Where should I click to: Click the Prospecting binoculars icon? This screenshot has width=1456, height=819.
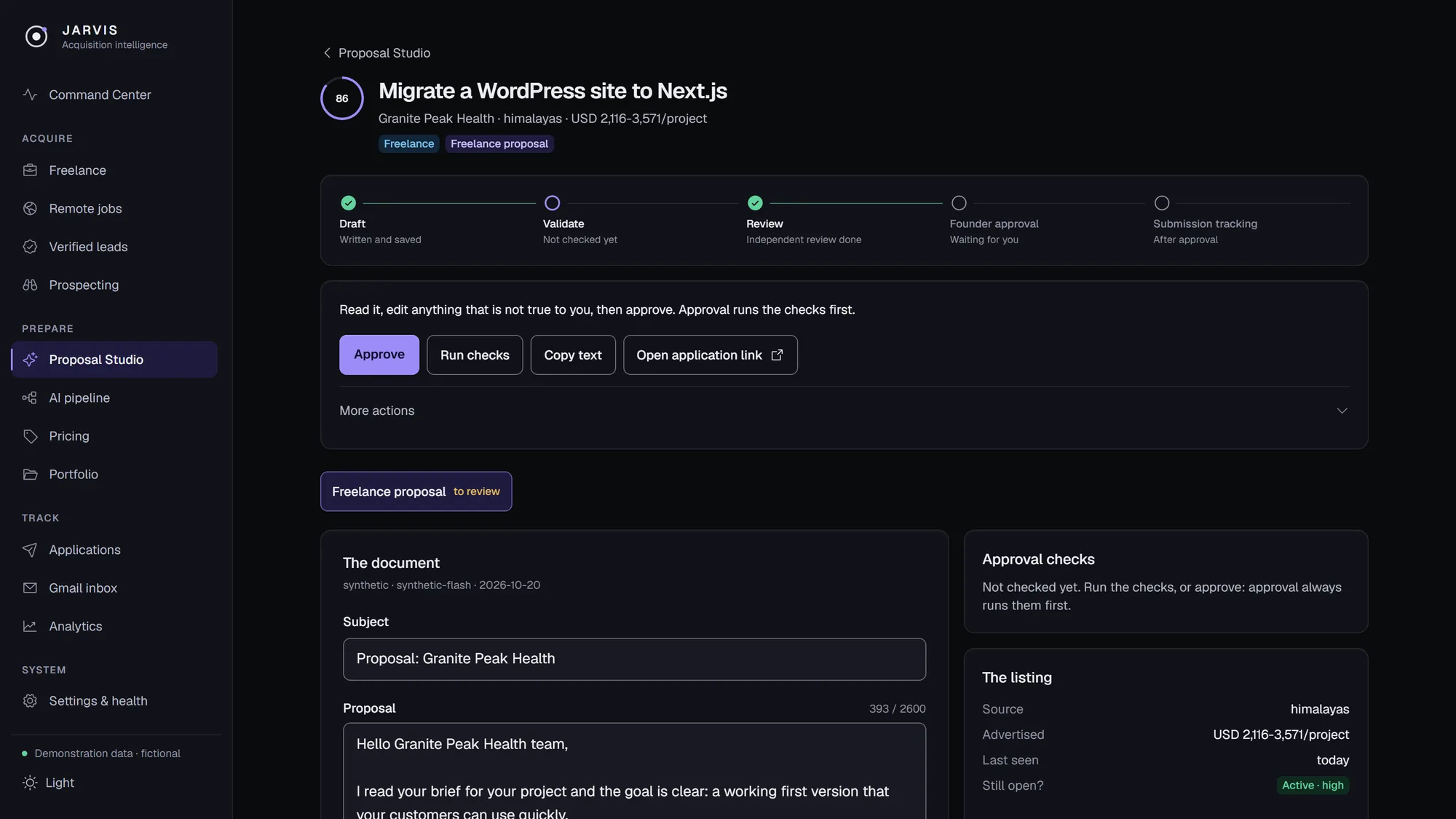tap(30, 285)
